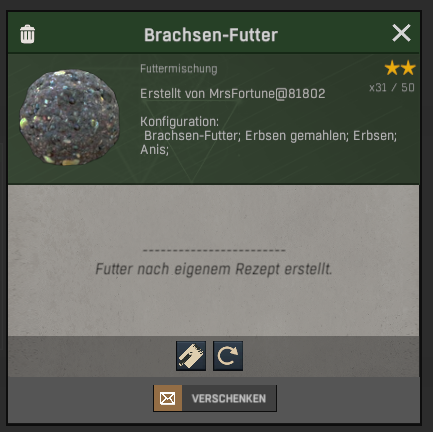Open creator link Erstellt von MrsFortune@81802
The image size is (433, 432).
(x=233, y=94)
